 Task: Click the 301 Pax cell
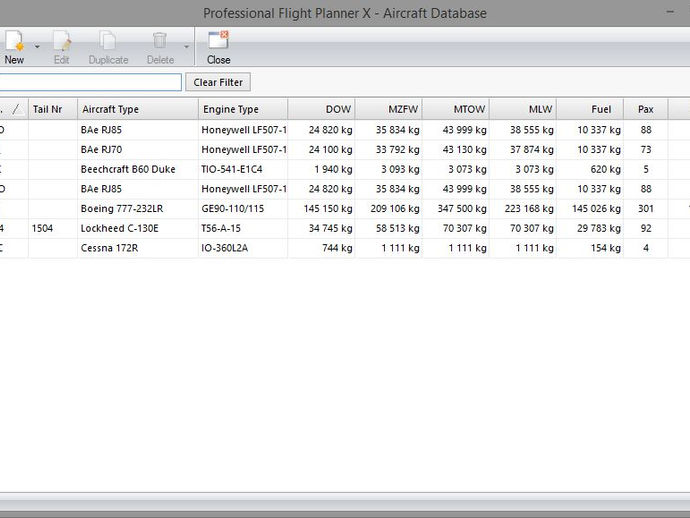(x=646, y=209)
